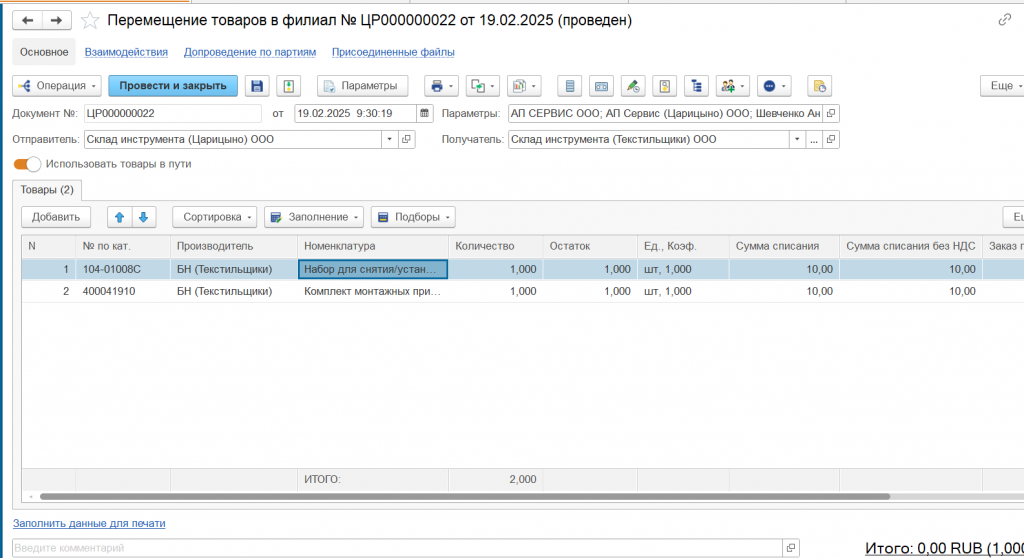Copy document link via chain icon
Image resolution: width=1024 pixels, height=558 pixels.
point(1004,20)
